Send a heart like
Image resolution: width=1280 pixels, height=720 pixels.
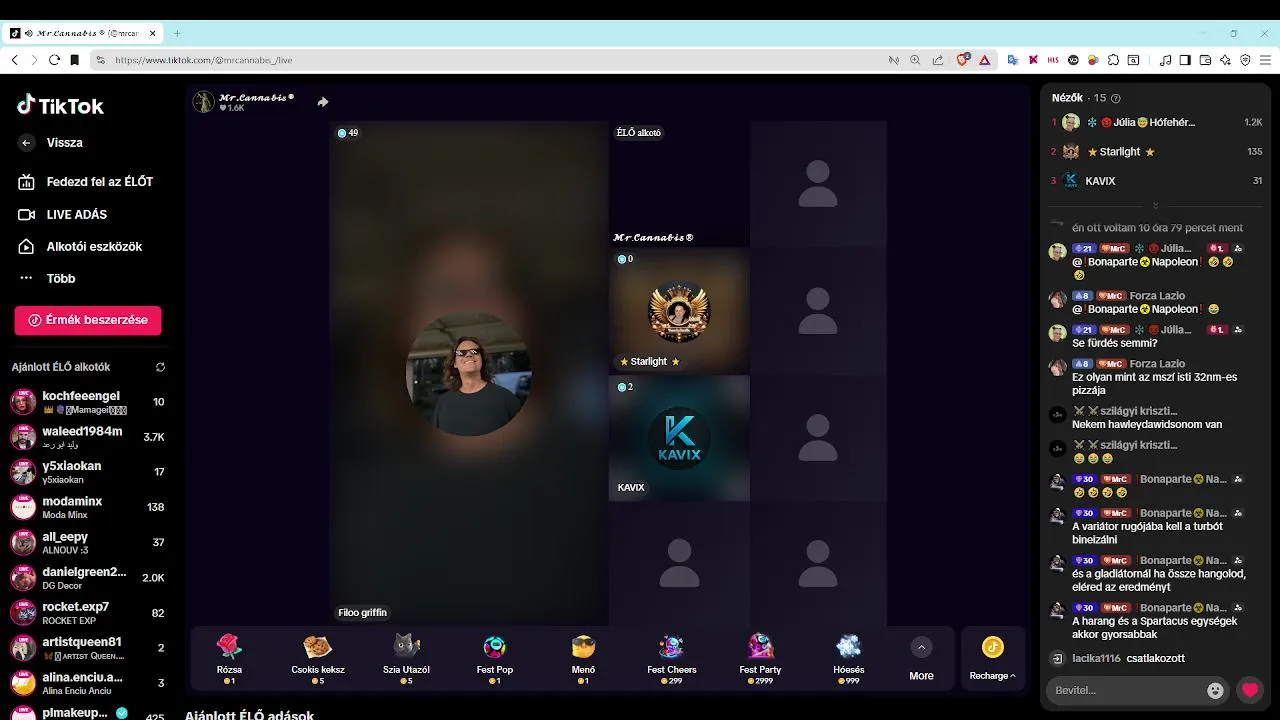coord(1249,690)
